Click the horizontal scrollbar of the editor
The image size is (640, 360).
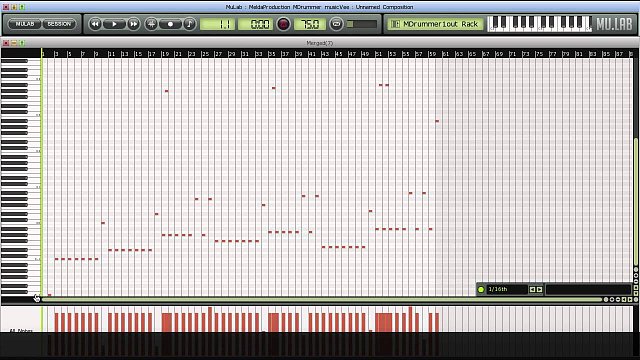tap(322, 300)
